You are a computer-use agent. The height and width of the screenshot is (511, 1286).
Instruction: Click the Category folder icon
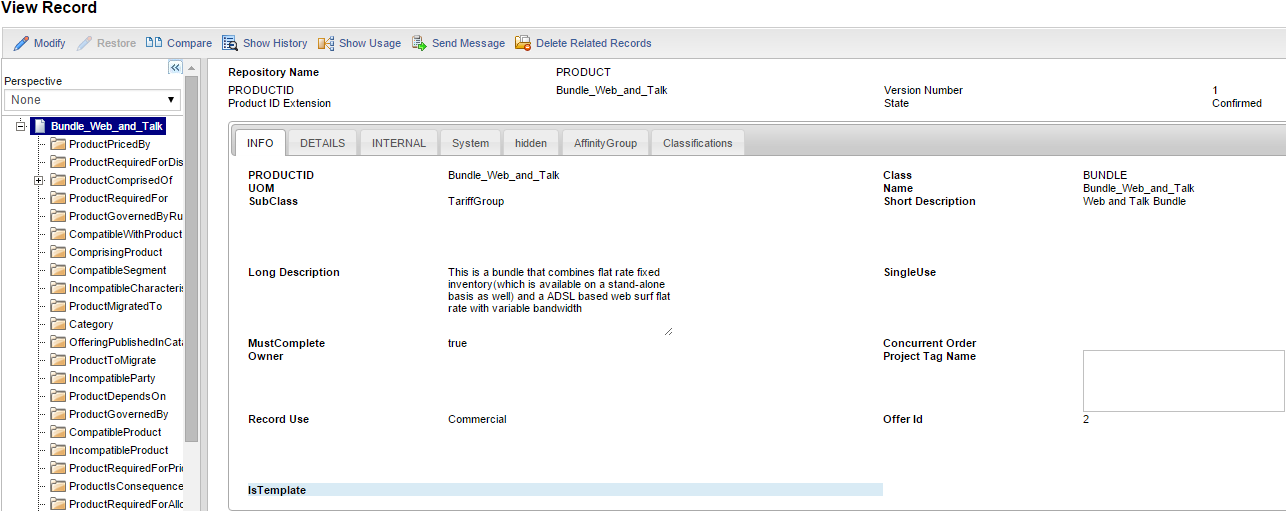tap(58, 324)
